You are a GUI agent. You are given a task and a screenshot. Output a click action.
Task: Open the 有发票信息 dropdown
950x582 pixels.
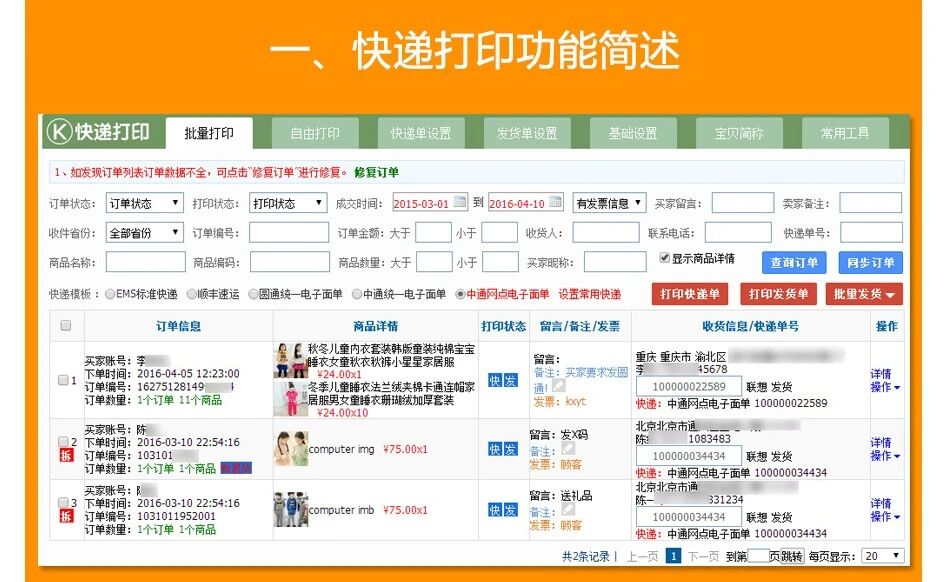point(611,203)
